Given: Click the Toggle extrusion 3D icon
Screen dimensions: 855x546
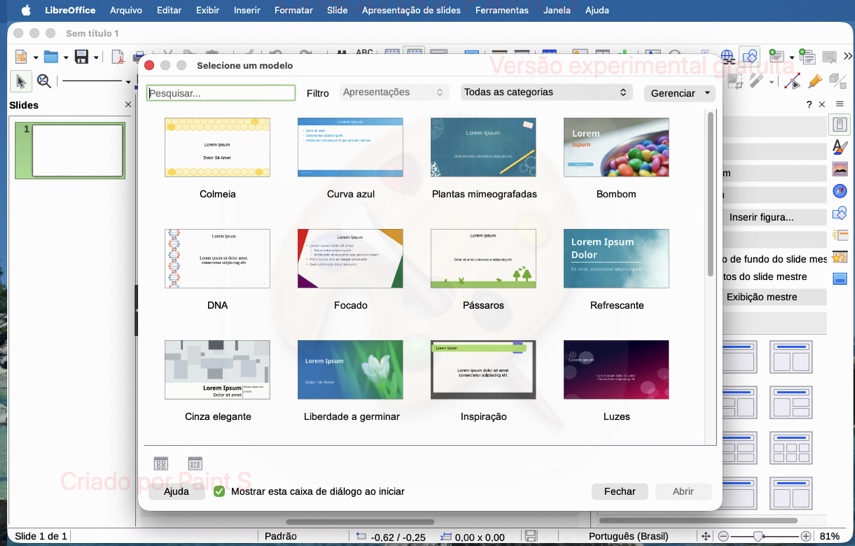Looking at the screenshot, I should [x=838, y=81].
